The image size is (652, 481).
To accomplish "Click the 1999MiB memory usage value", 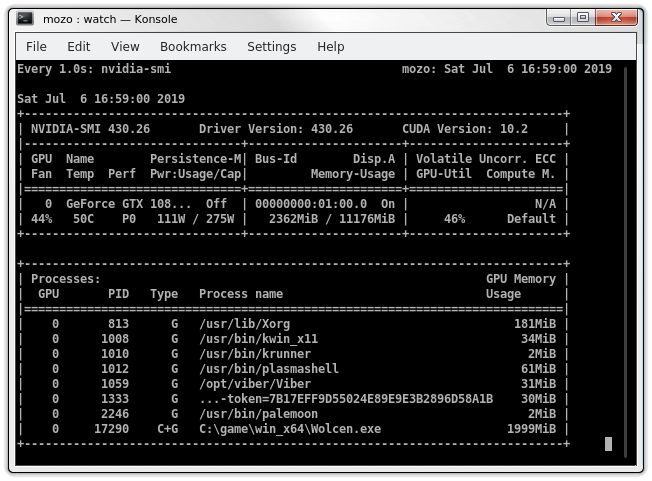I will click(x=531, y=429).
